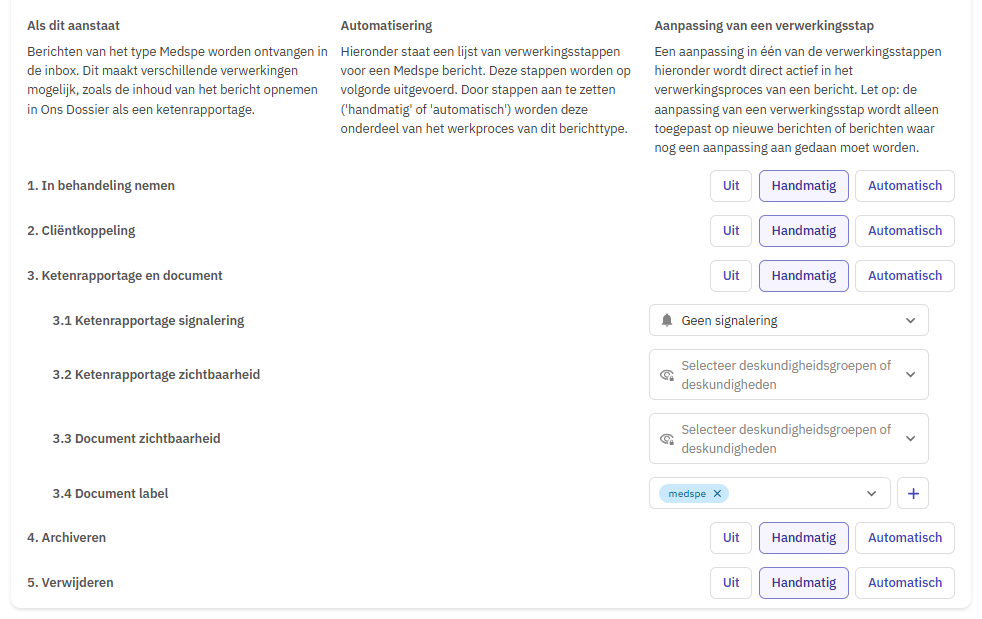The height and width of the screenshot is (619, 982).
Task: Click the eye icon for Document zichtbaarheid
Action: 667,439
